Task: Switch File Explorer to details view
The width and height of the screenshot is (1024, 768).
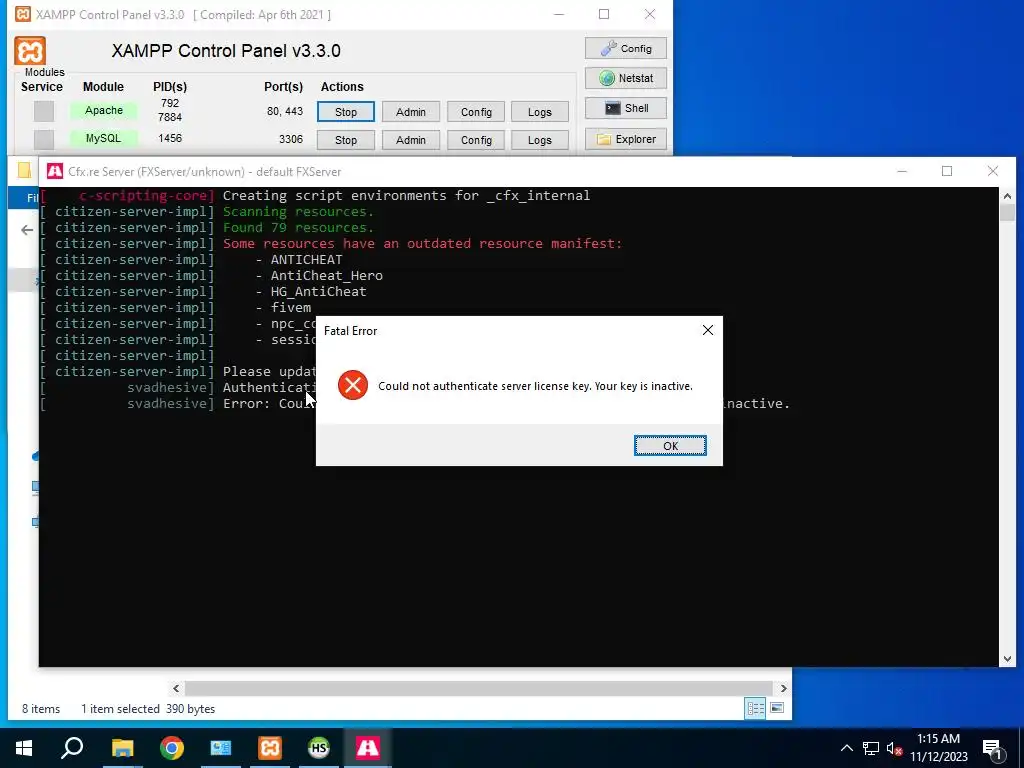Action: (756, 708)
